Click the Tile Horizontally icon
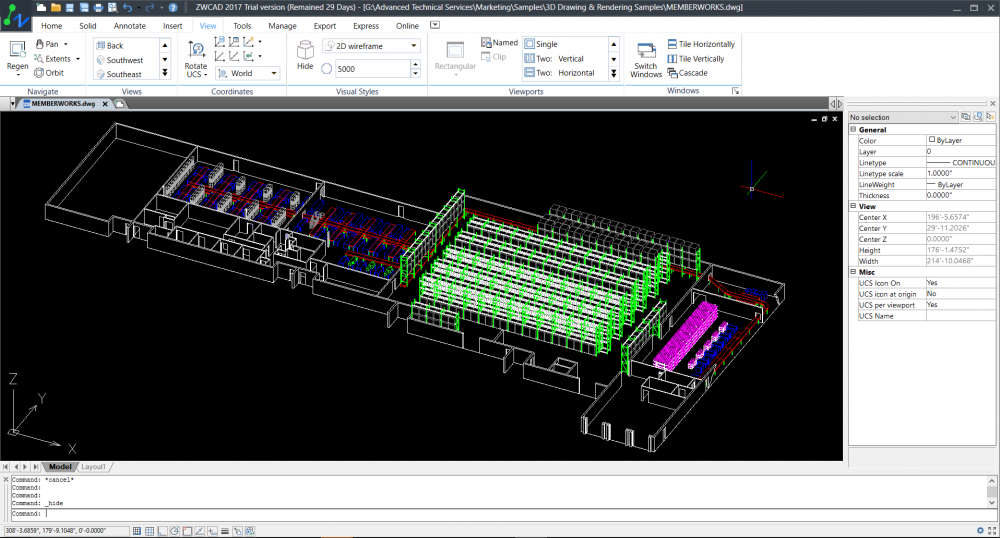1000x538 pixels. click(x=672, y=45)
